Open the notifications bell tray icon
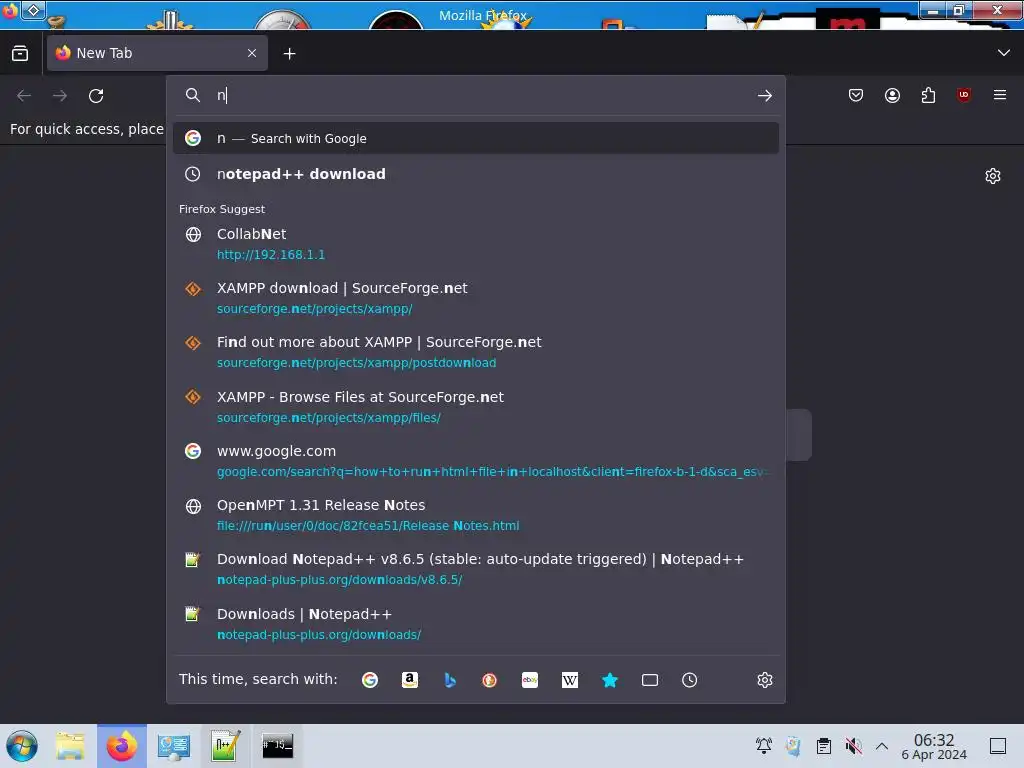This screenshot has height=768, width=1024. [x=763, y=745]
